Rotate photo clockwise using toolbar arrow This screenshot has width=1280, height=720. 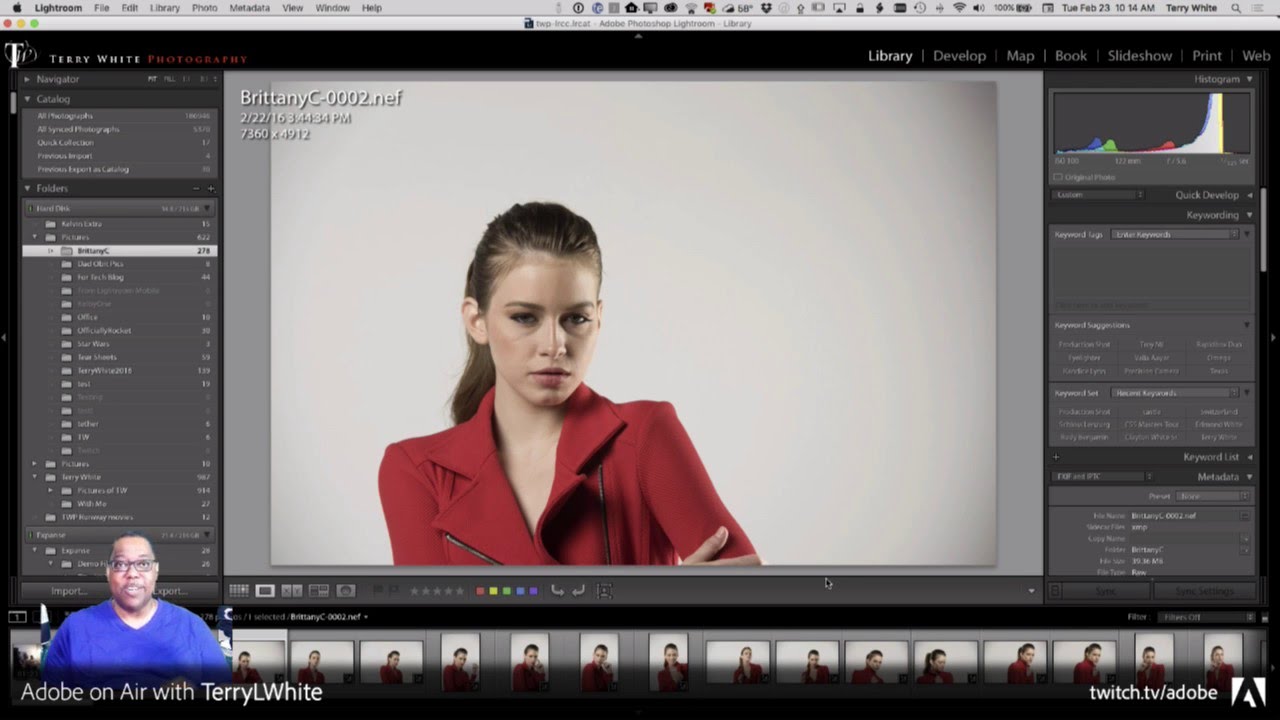click(x=578, y=591)
